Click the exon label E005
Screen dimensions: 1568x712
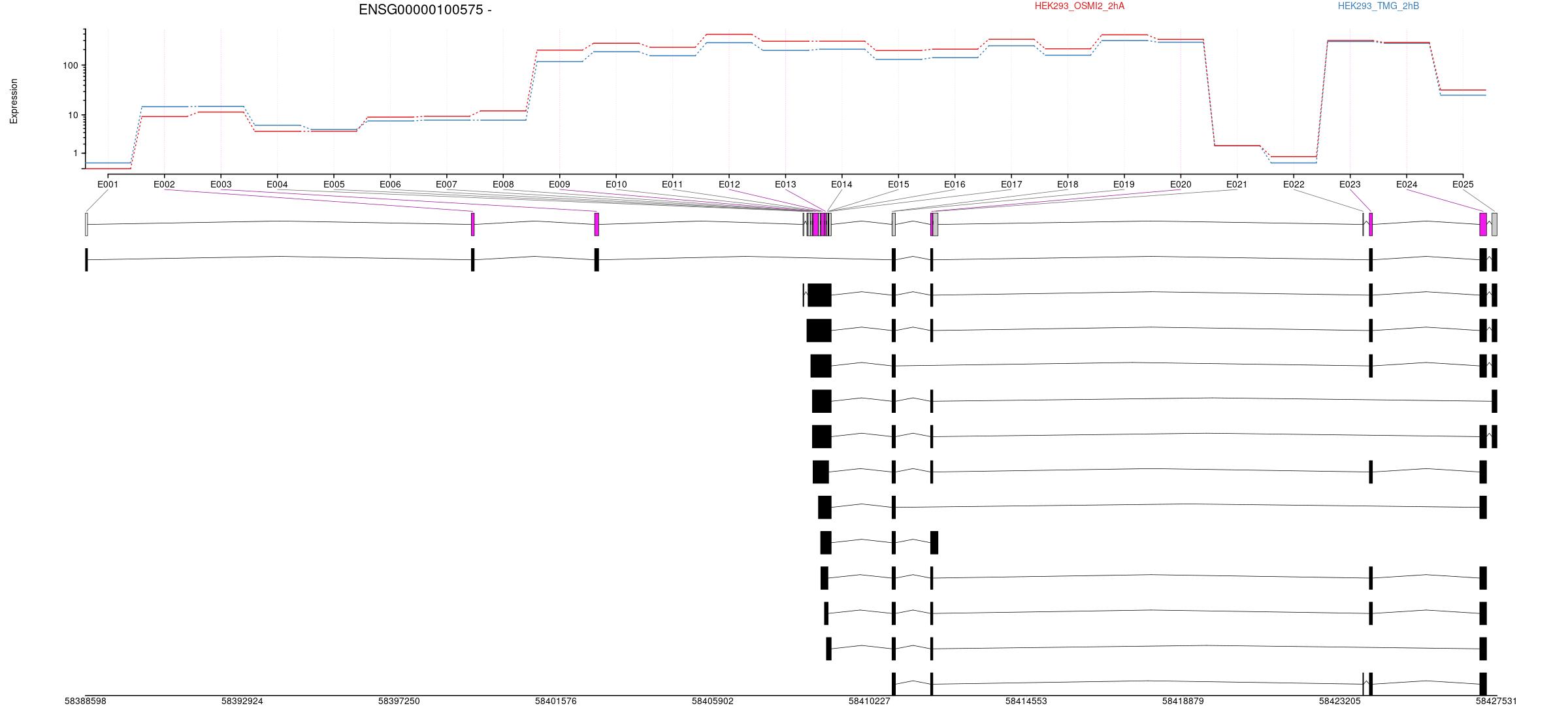334,184
